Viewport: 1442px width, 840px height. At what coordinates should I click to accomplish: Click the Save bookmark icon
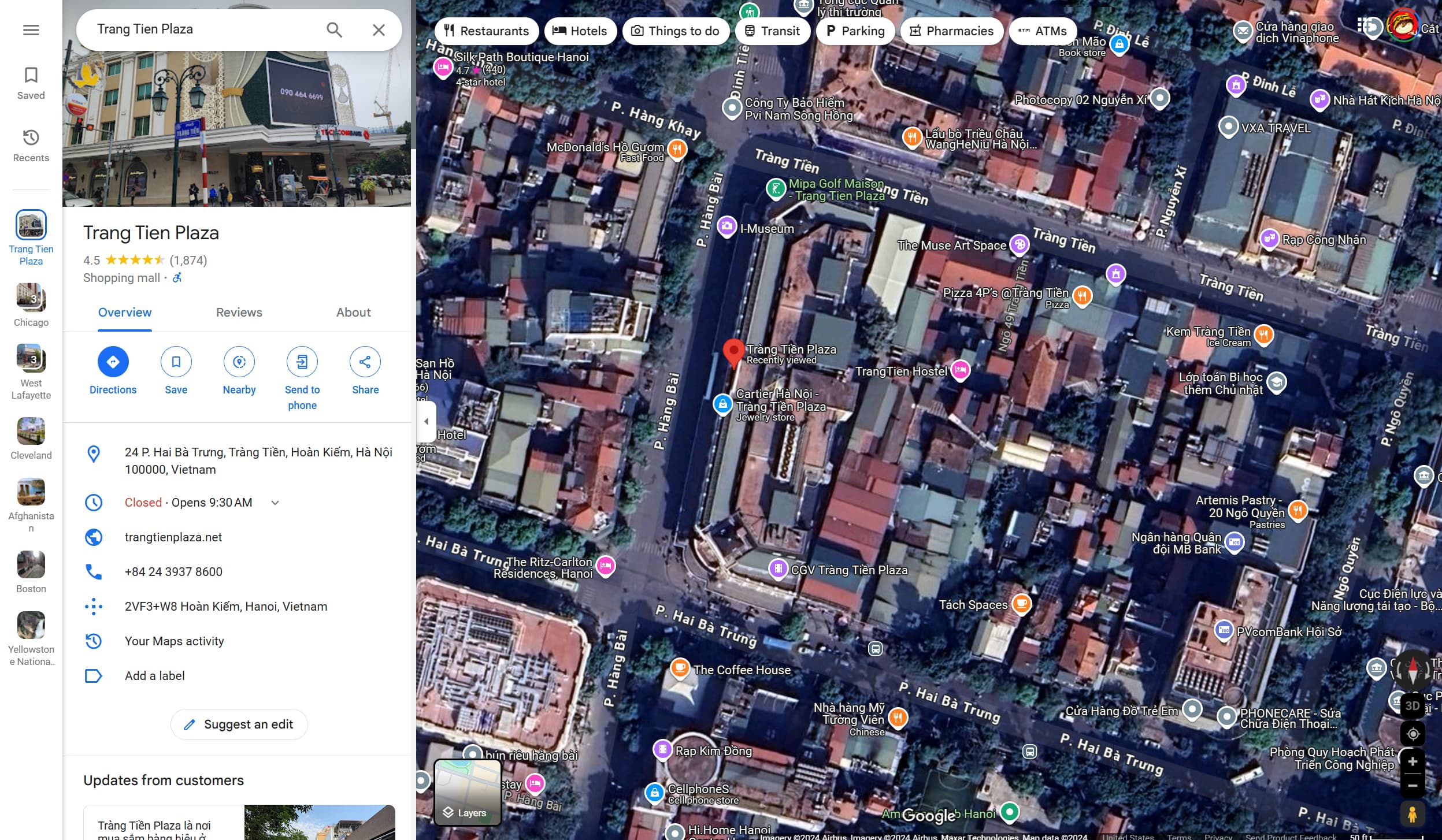pos(176,362)
